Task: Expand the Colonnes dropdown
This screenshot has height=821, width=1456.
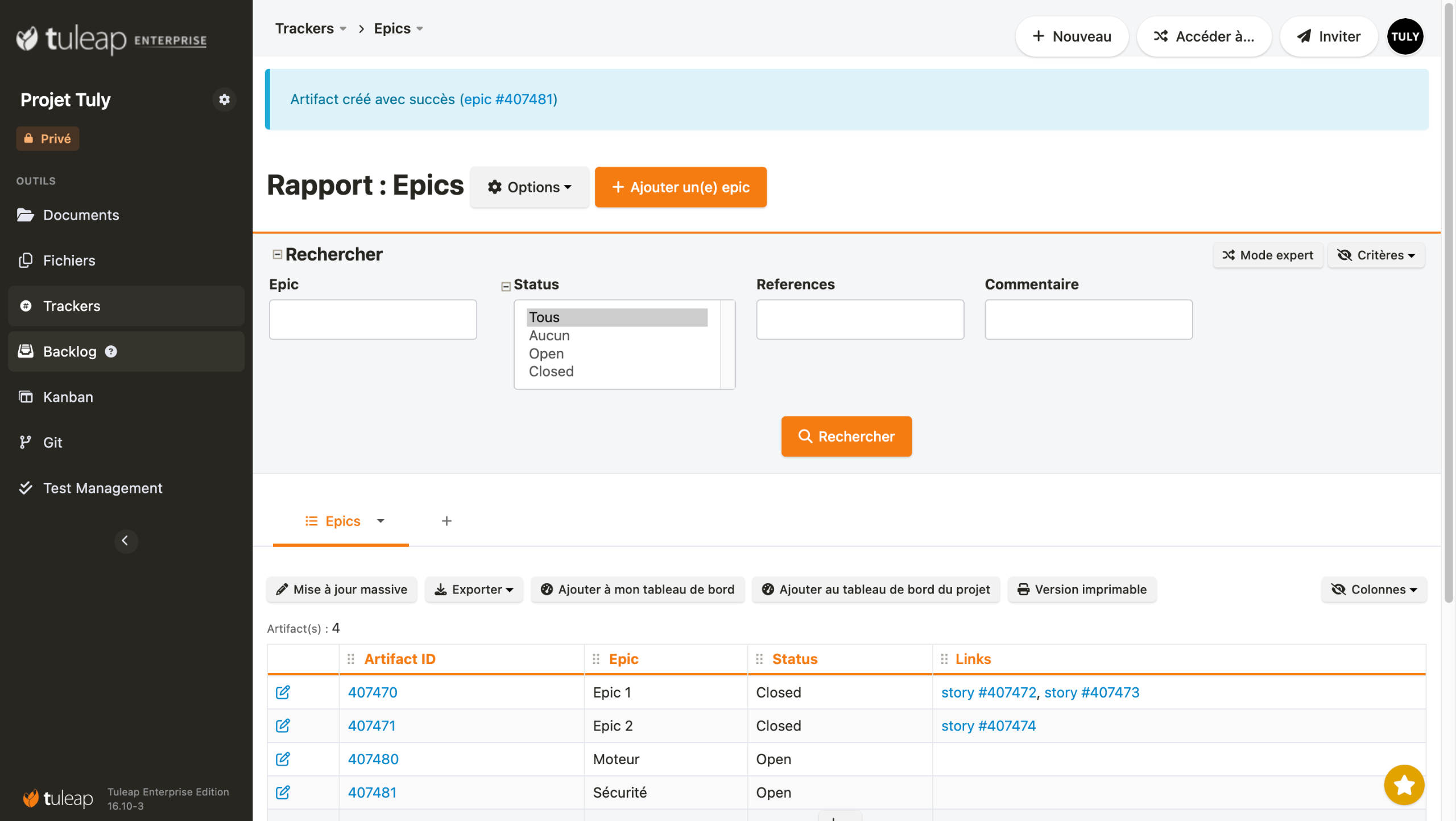Action: (1374, 589)
